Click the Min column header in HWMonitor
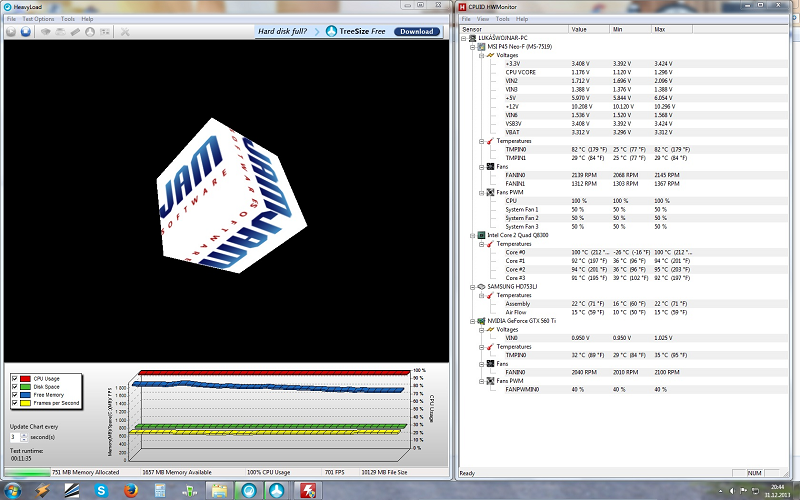This screenshot has width=800, height=500. (631, 29)
